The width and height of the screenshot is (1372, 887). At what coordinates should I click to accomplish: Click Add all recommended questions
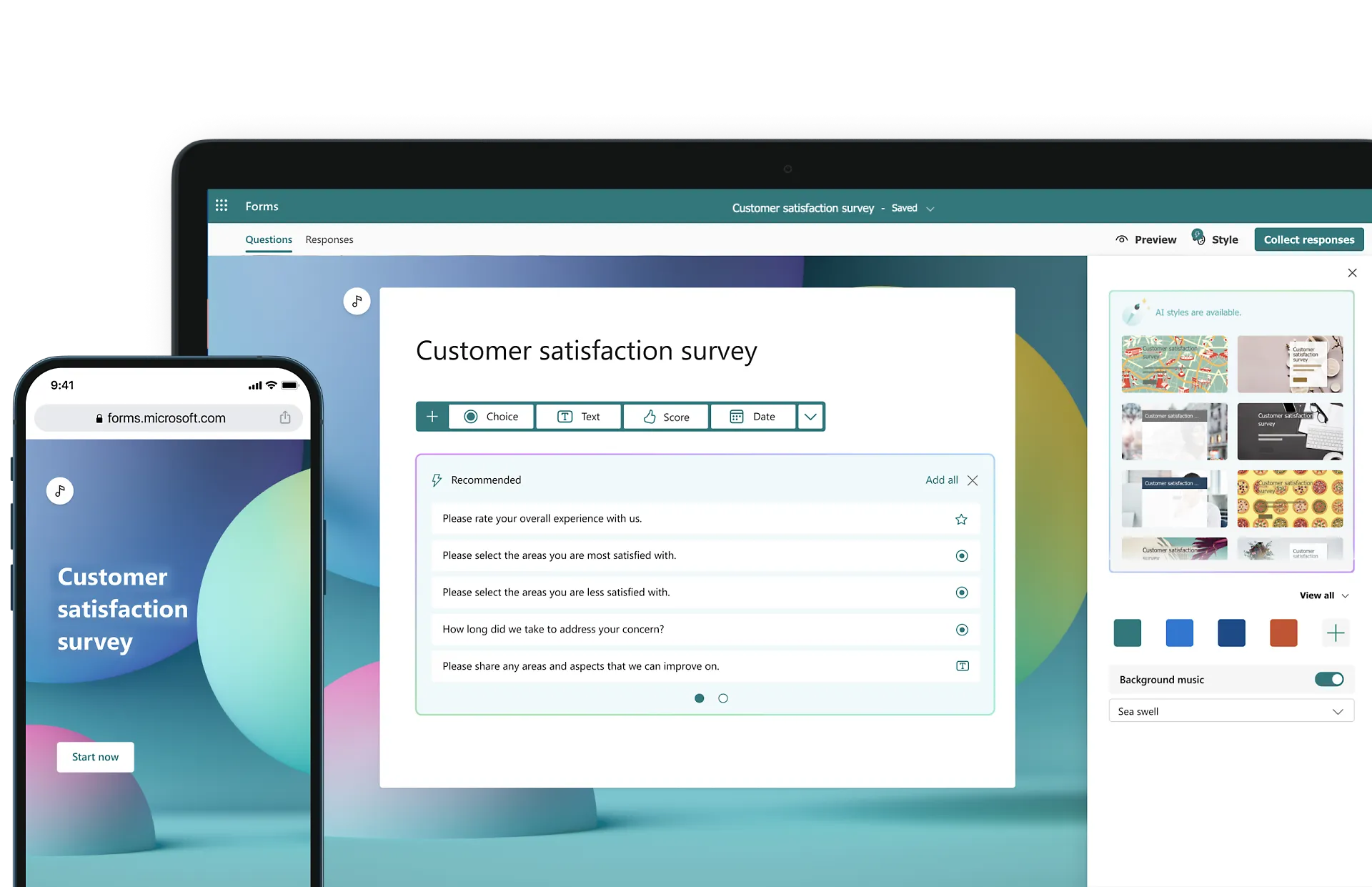click(x=941, y=480)
